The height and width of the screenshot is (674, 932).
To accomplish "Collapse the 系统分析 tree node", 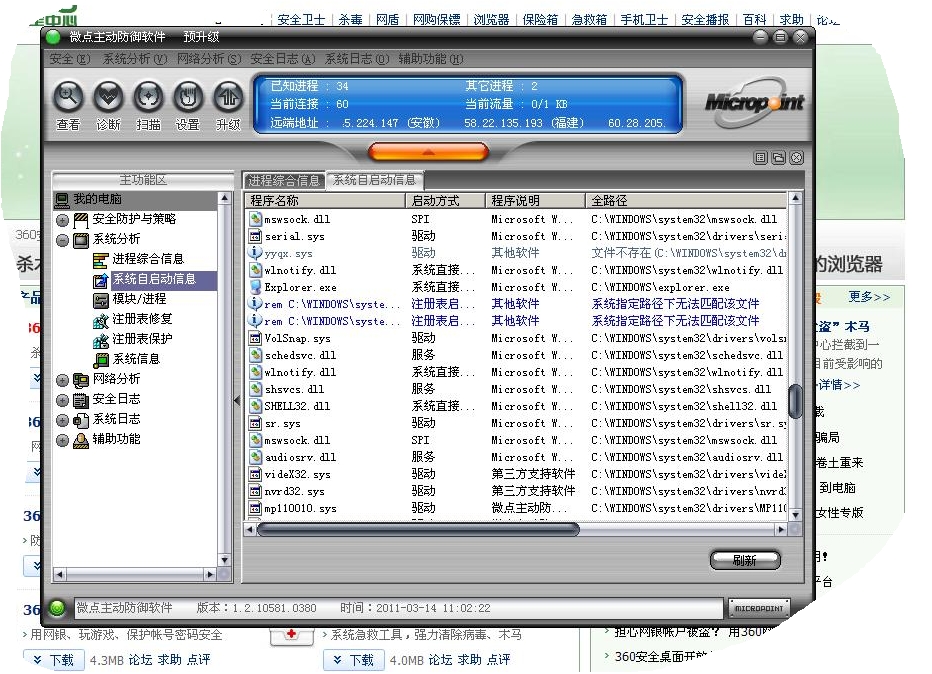I will 62,241.
